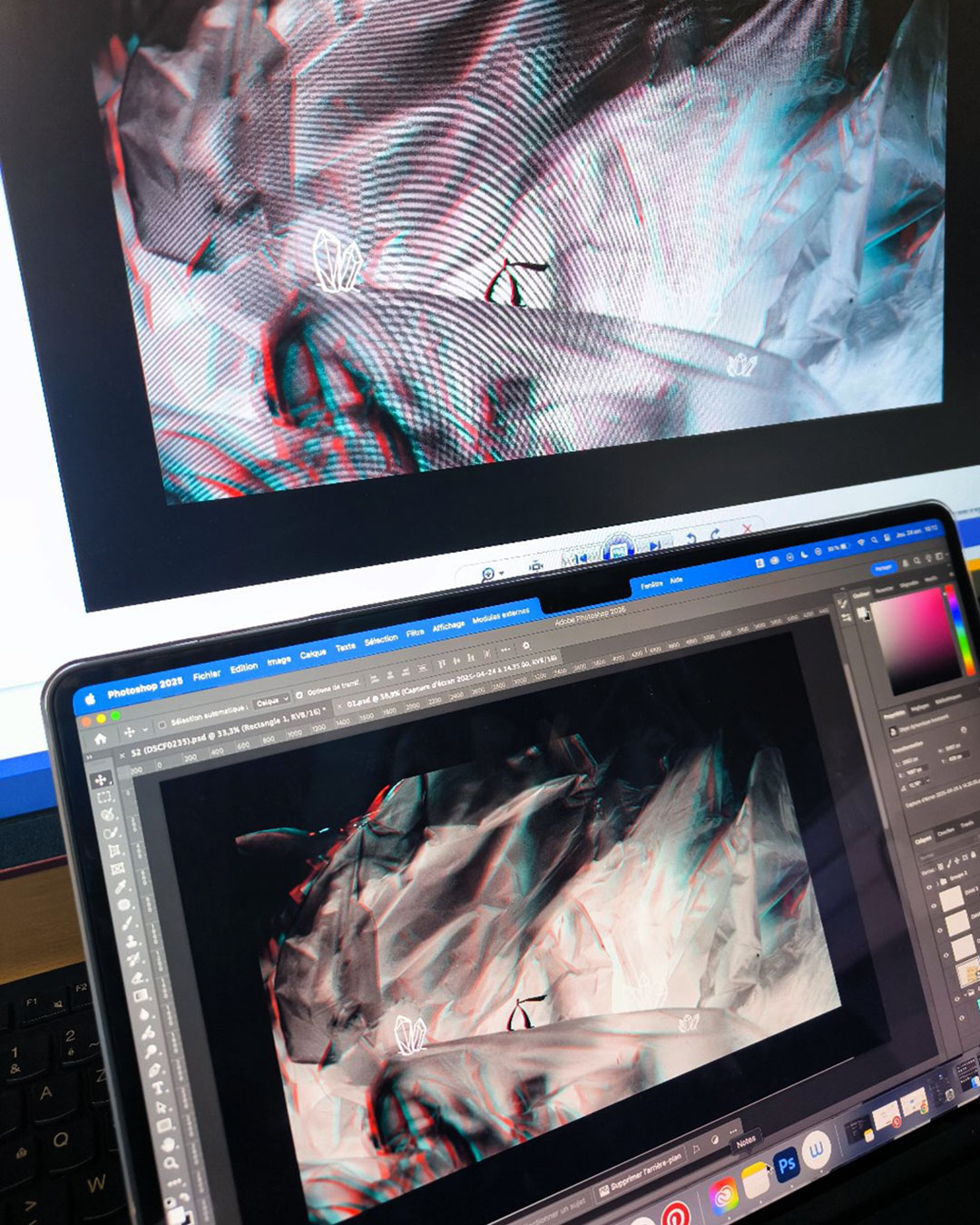Click the foreground/background color swatches in toolbar

(179, 1215)
